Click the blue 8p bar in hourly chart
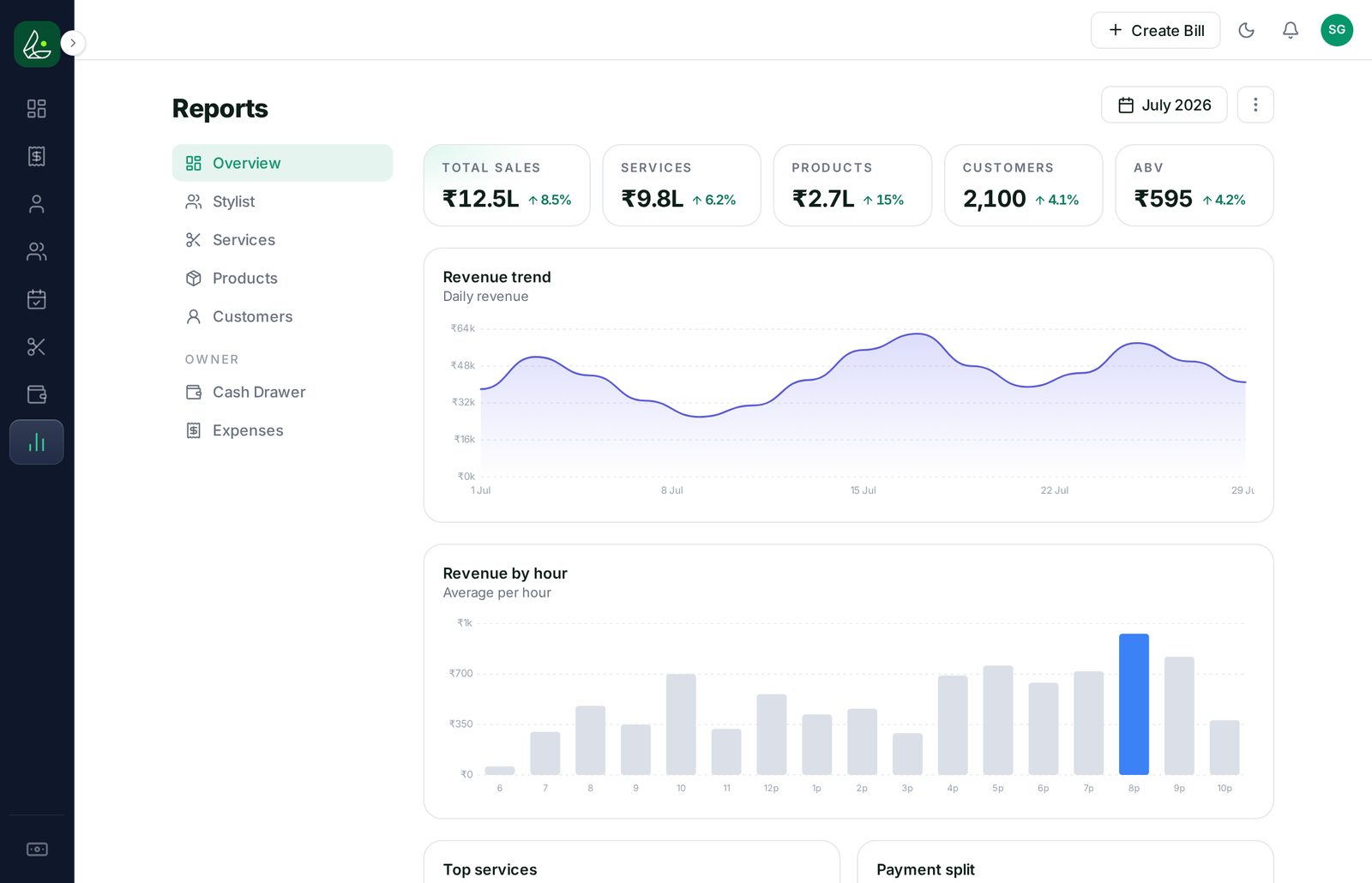 [x=1134, y=705]
